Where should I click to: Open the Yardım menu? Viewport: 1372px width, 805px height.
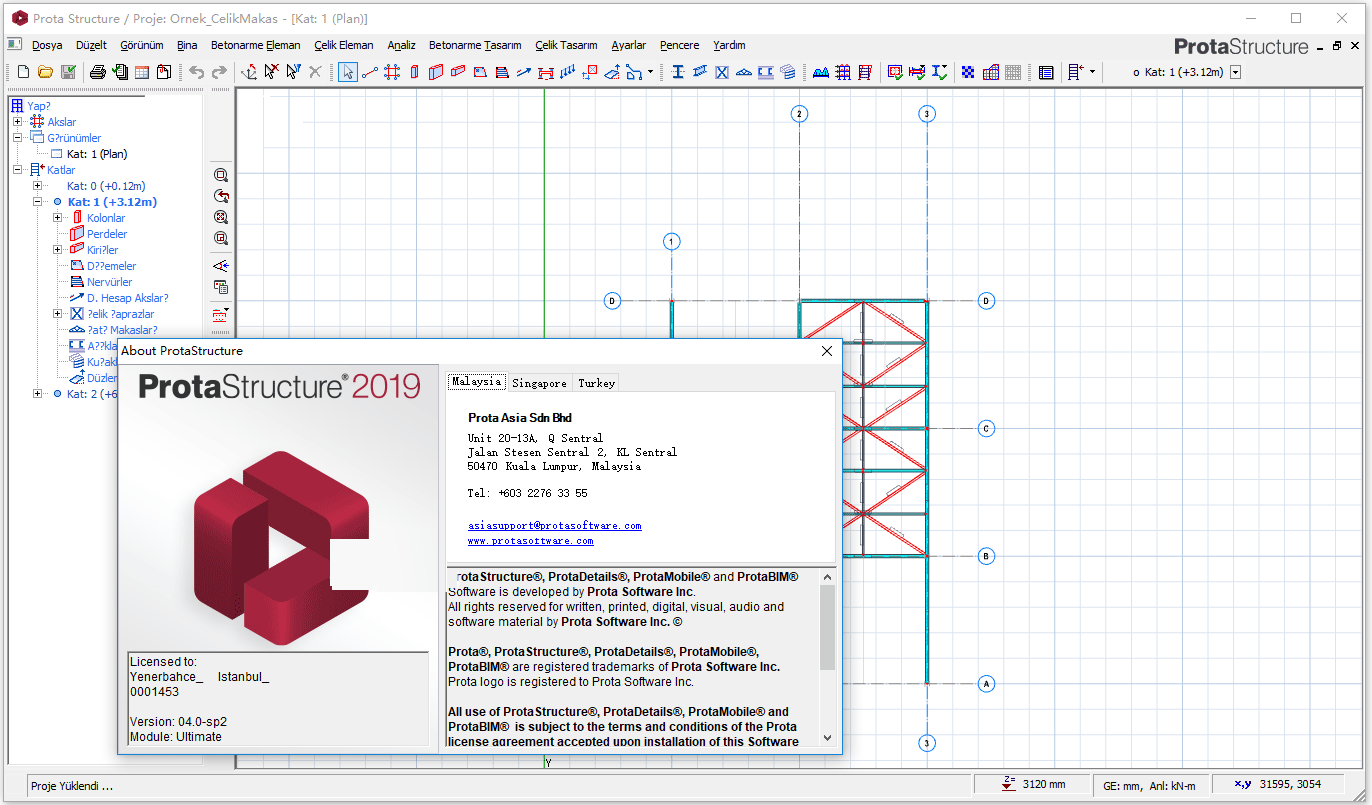click(729, 45)
